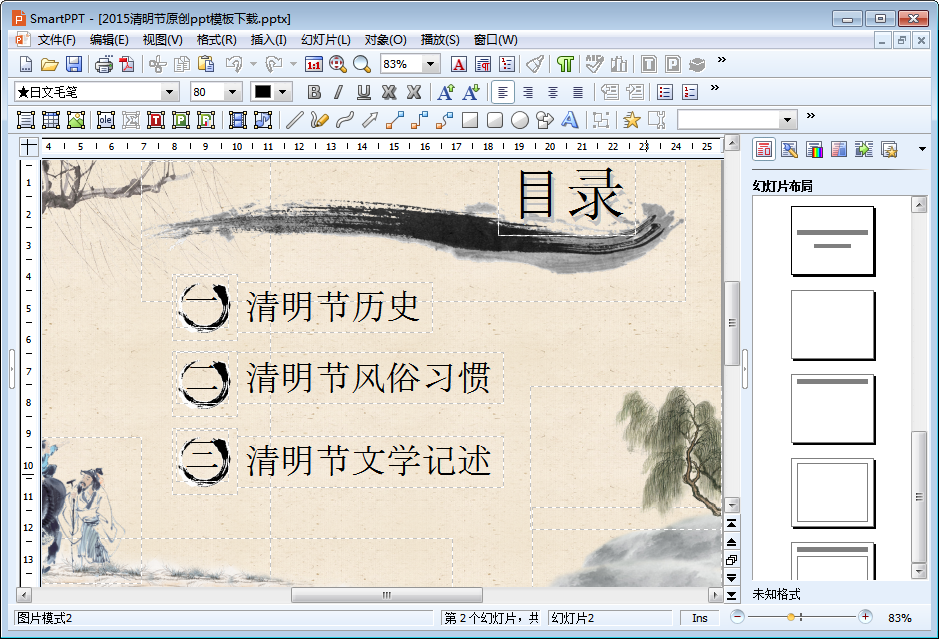Decrease font size icon
The width and height of the screenshot is (939, 639).
click(471, 92)
